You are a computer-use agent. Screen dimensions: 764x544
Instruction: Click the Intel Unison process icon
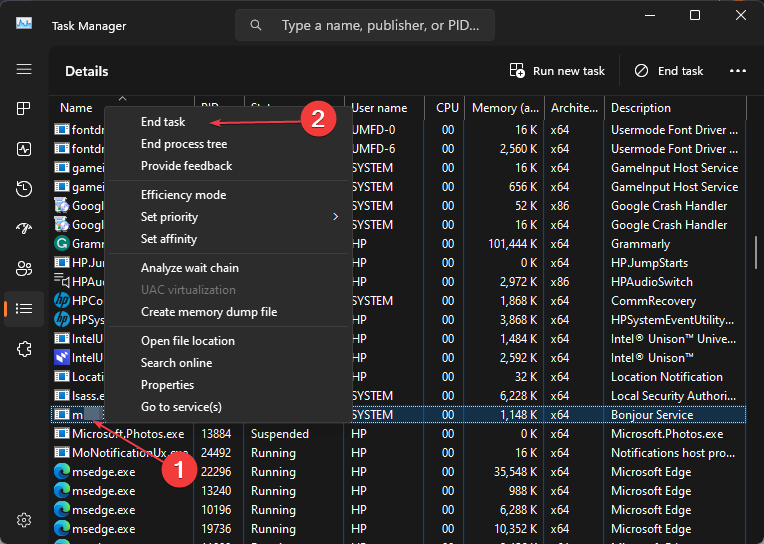(61, 357)
